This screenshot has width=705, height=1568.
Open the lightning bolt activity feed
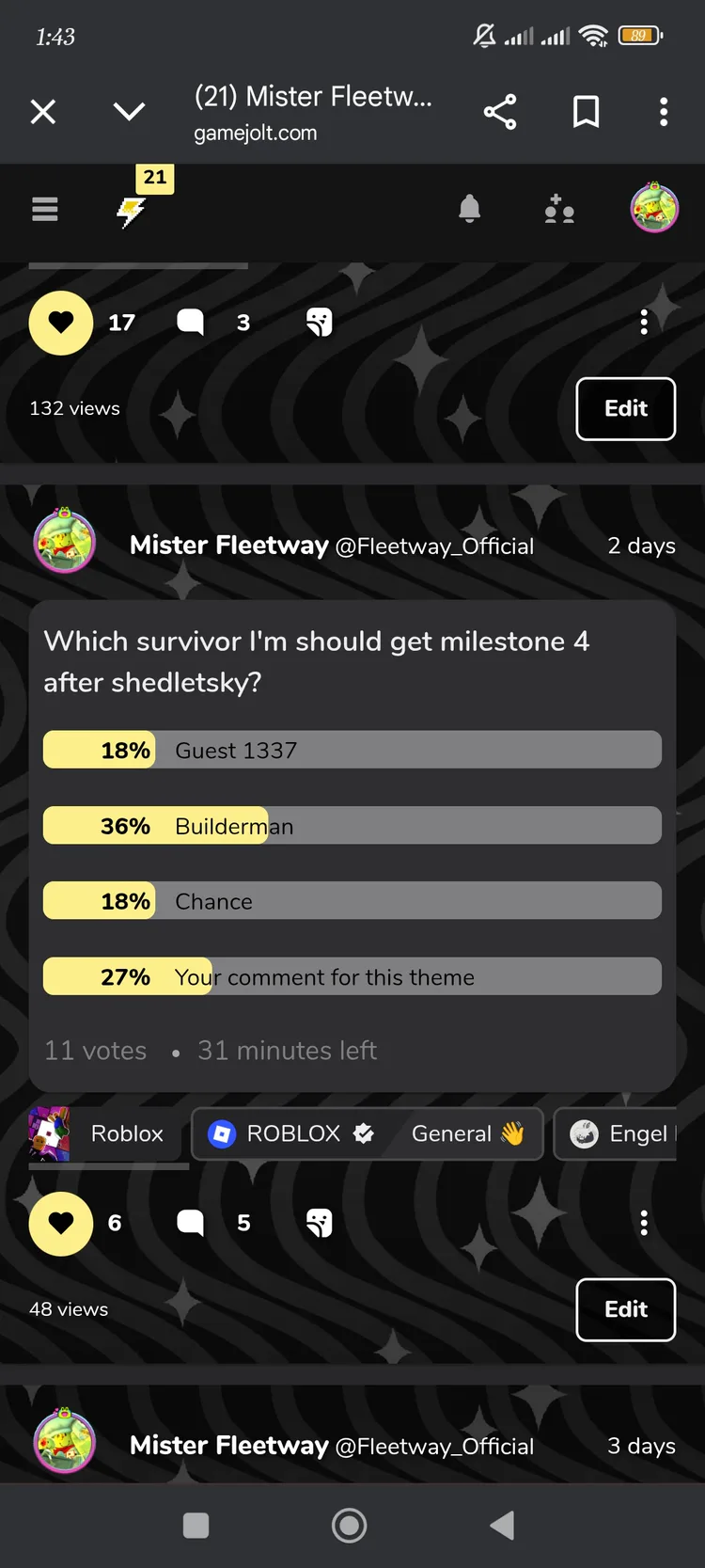pos(132,212)
